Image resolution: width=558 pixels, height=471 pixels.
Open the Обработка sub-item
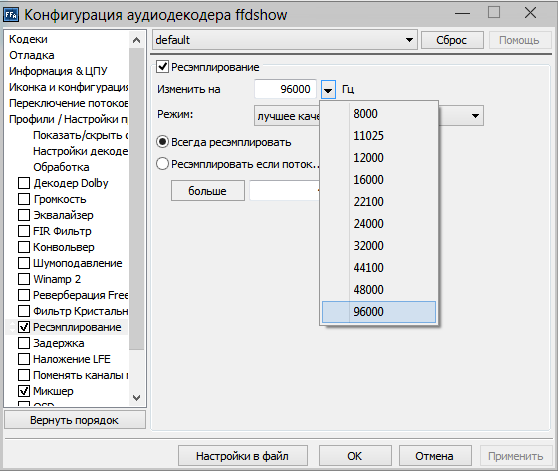pyautogui.click(x=61, y=167)
